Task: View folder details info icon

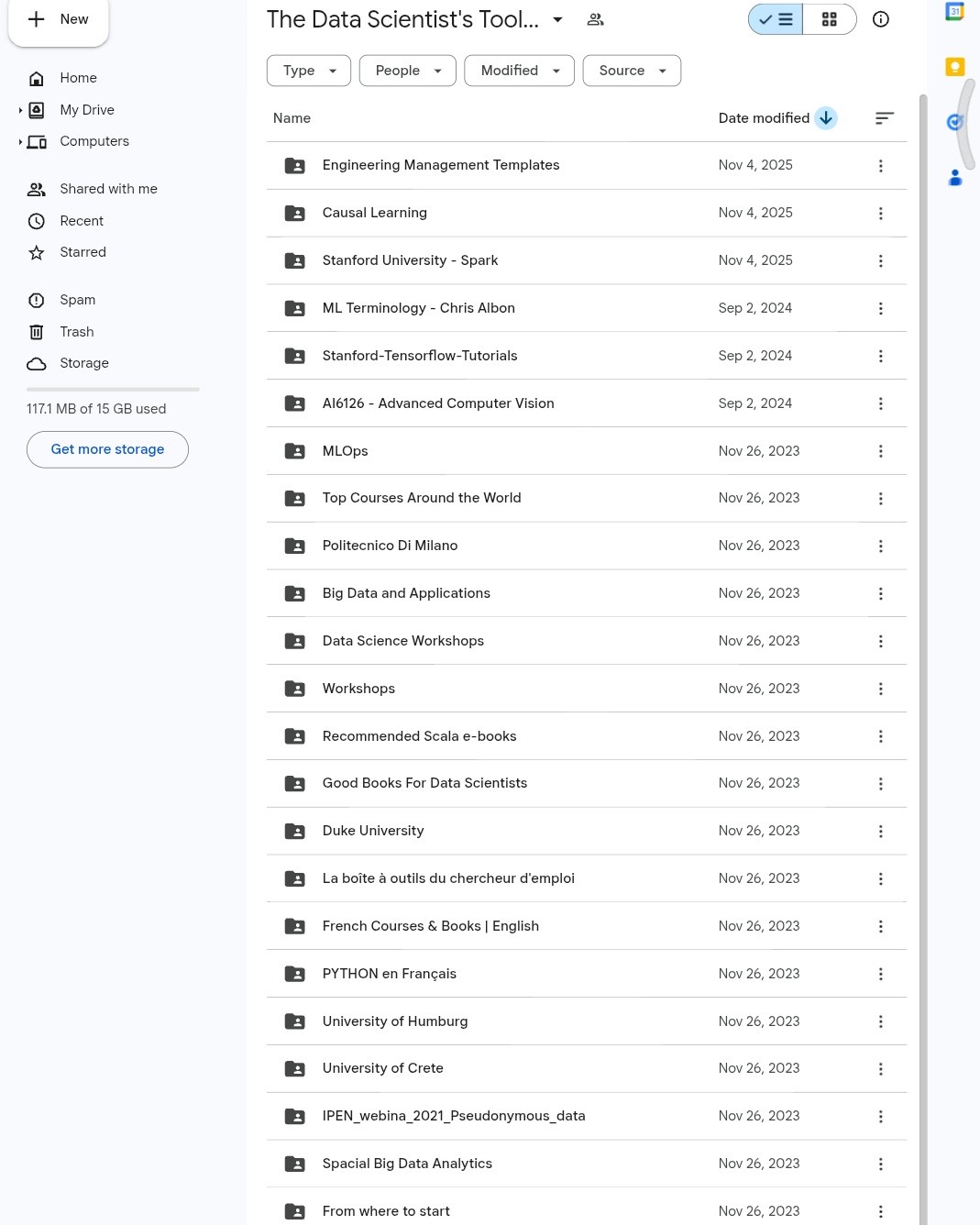Action: click(x=881, y=19)
